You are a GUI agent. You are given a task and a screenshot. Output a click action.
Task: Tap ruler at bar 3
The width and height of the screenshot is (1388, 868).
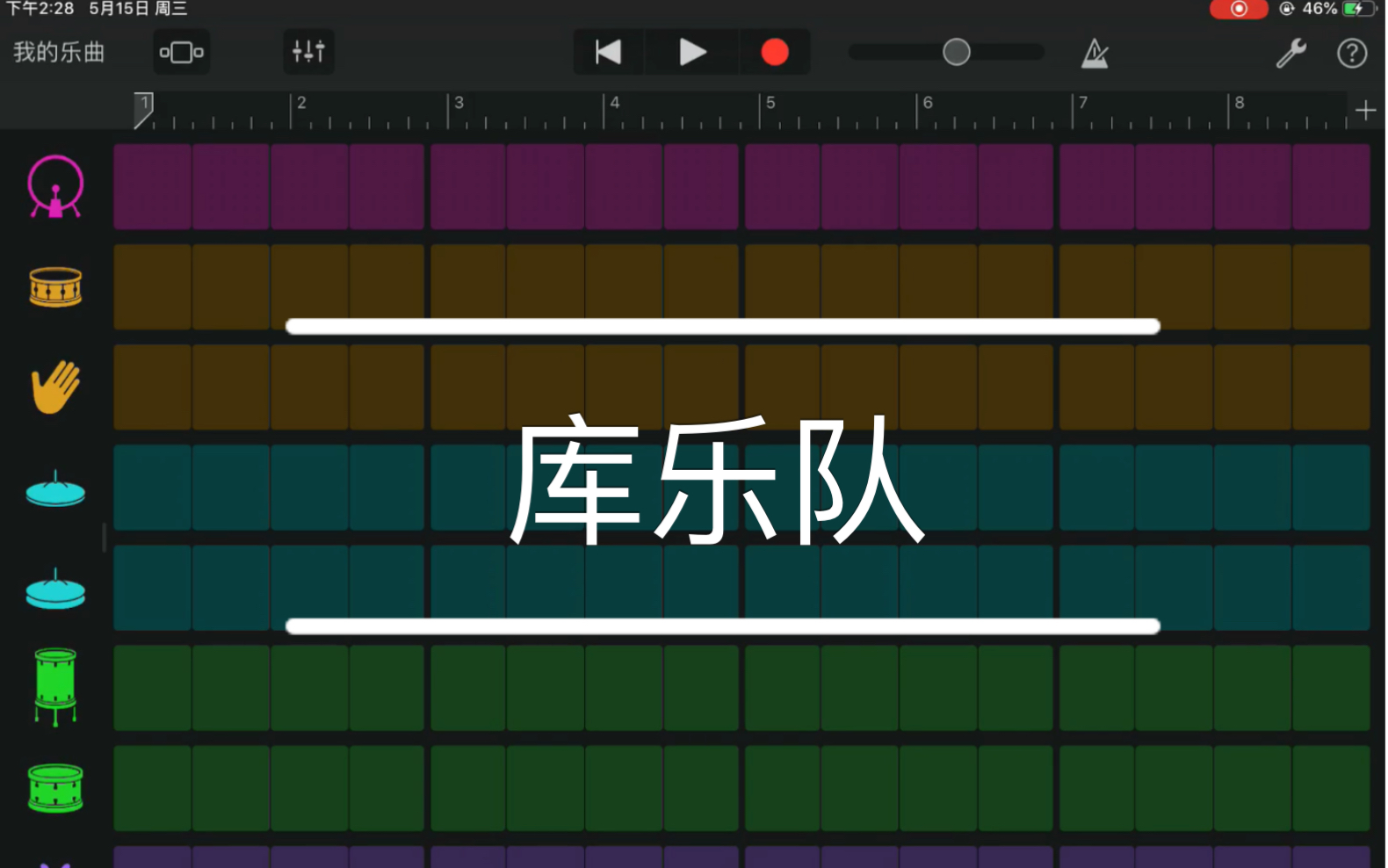point(458,103)
